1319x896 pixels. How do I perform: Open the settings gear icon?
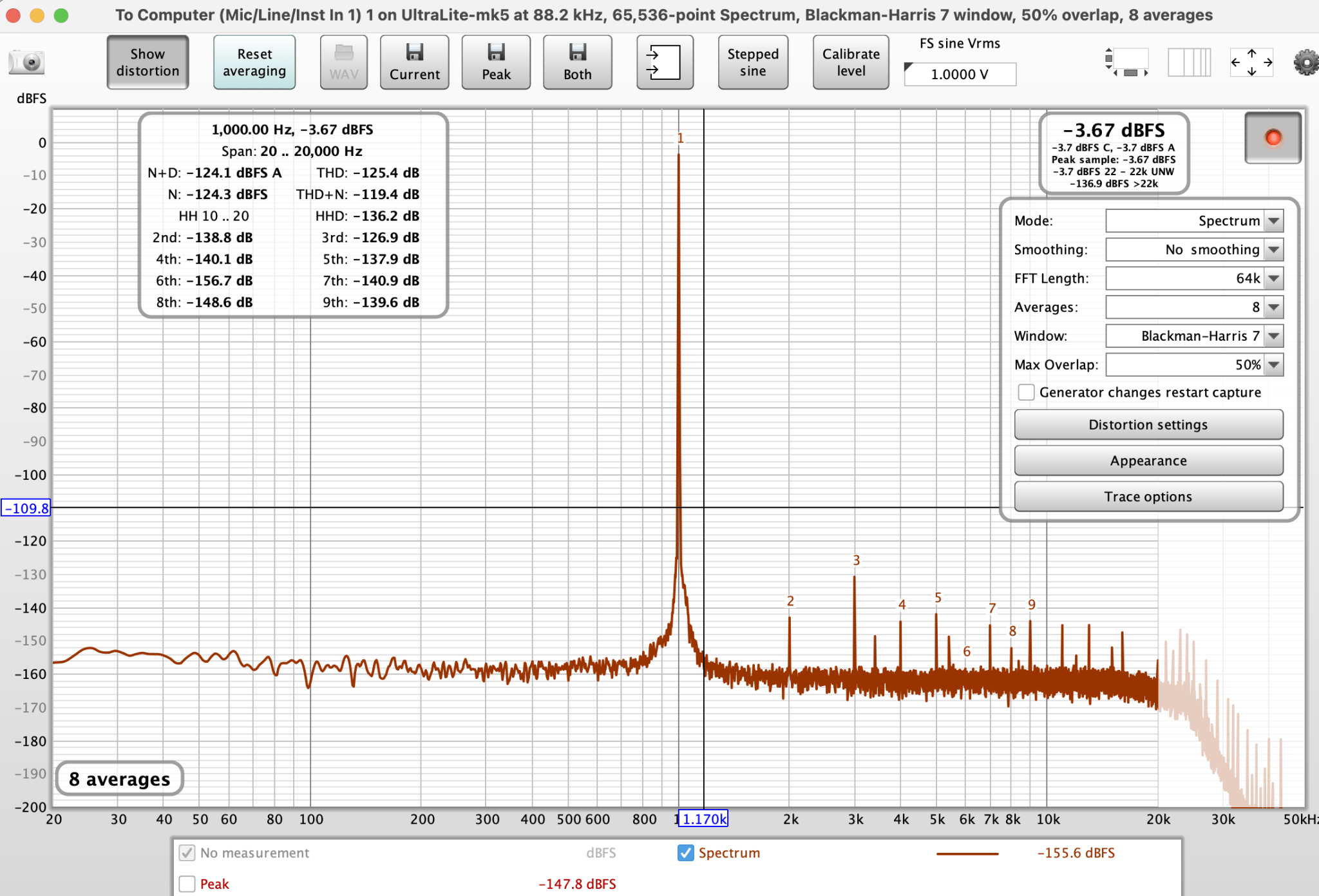[1305, 62]
